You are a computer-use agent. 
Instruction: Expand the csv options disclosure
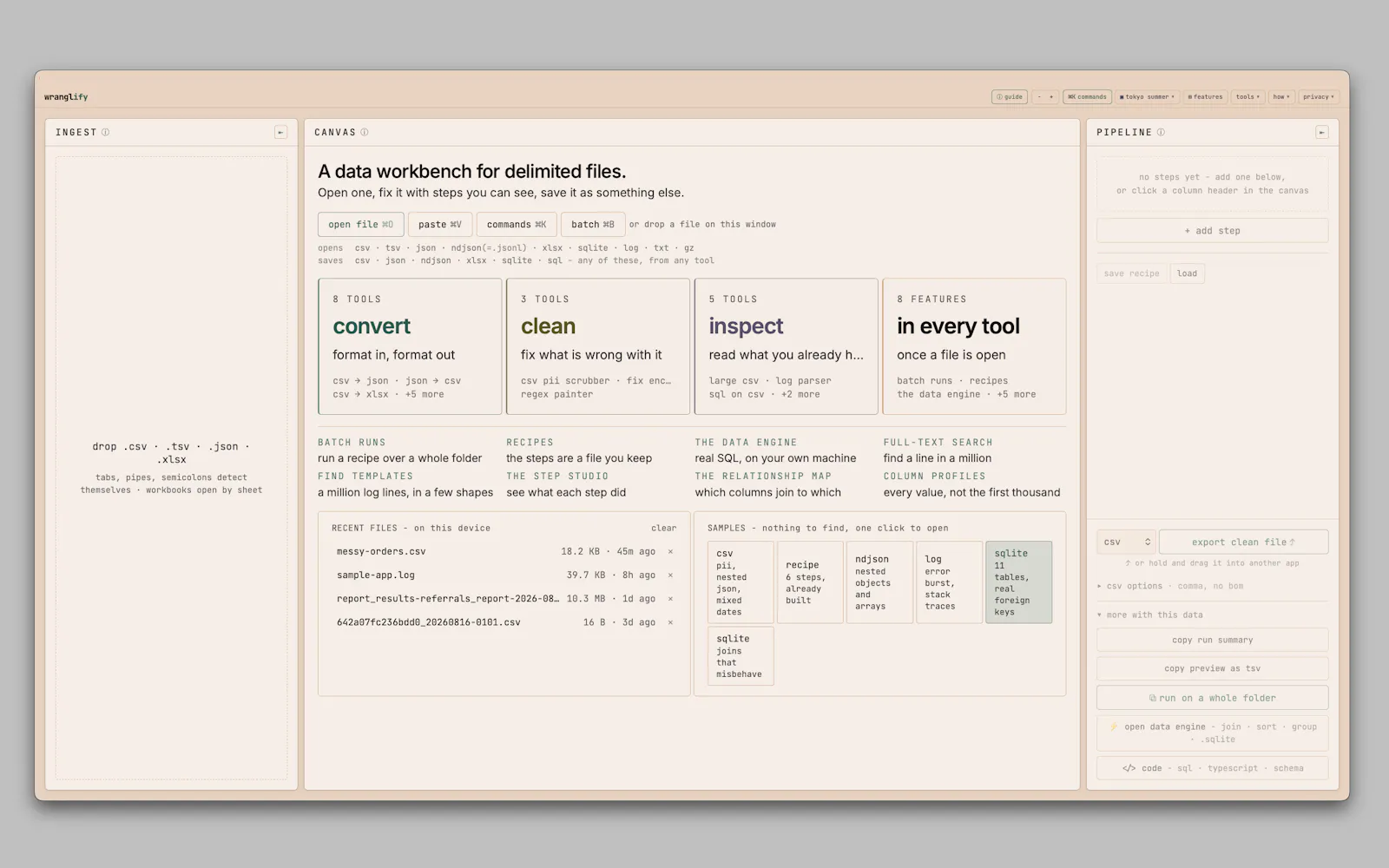(x=1170, y=586)
